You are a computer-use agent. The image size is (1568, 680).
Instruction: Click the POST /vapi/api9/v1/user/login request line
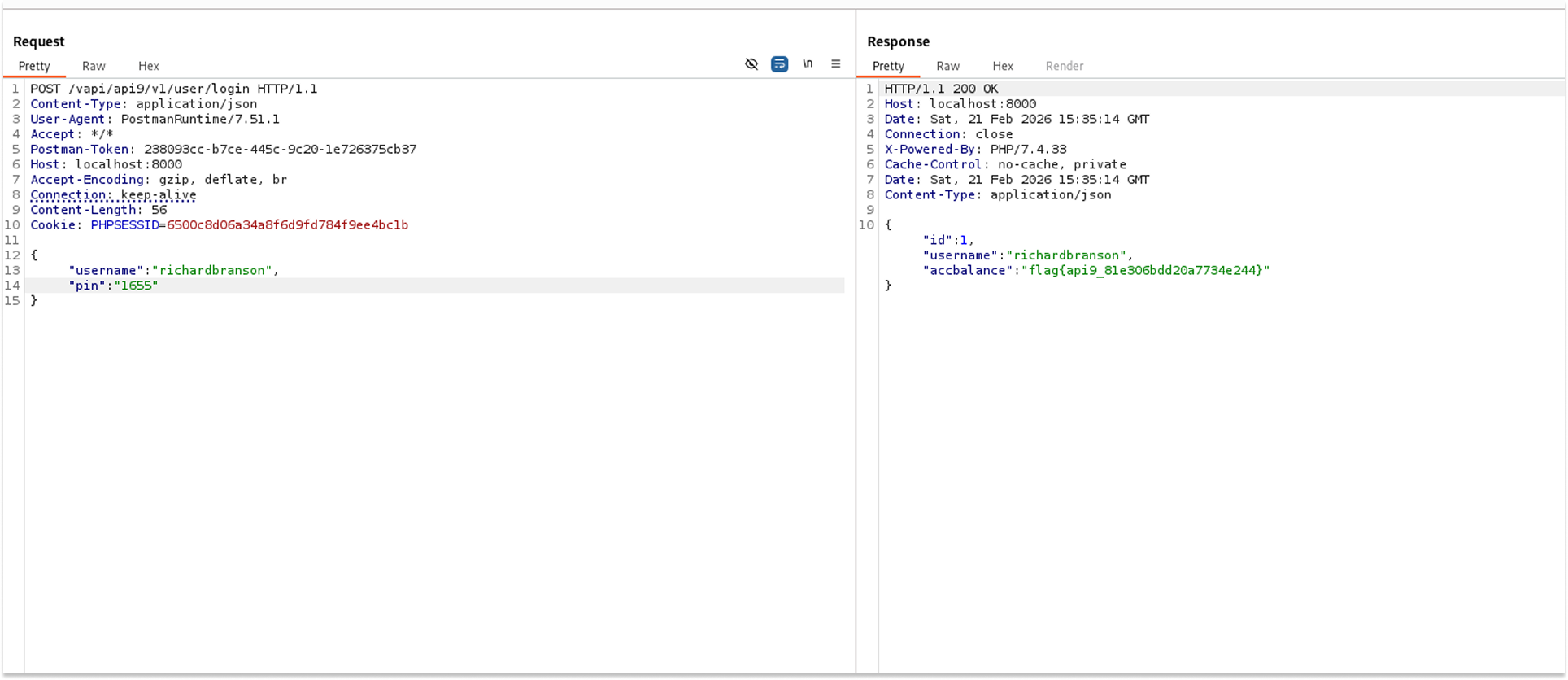173,89
